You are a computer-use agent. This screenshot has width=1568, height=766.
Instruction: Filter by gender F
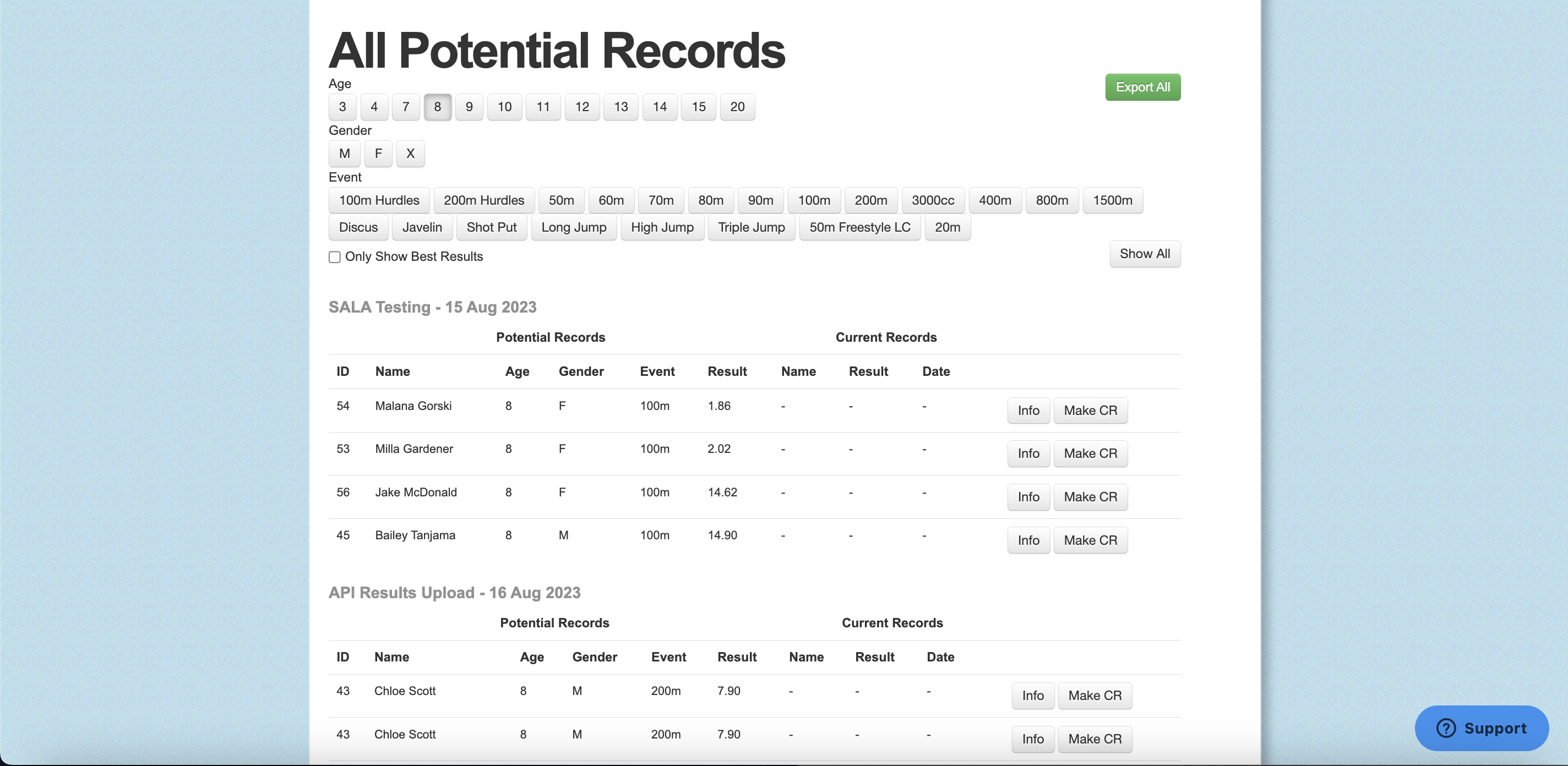pos(379,154)
